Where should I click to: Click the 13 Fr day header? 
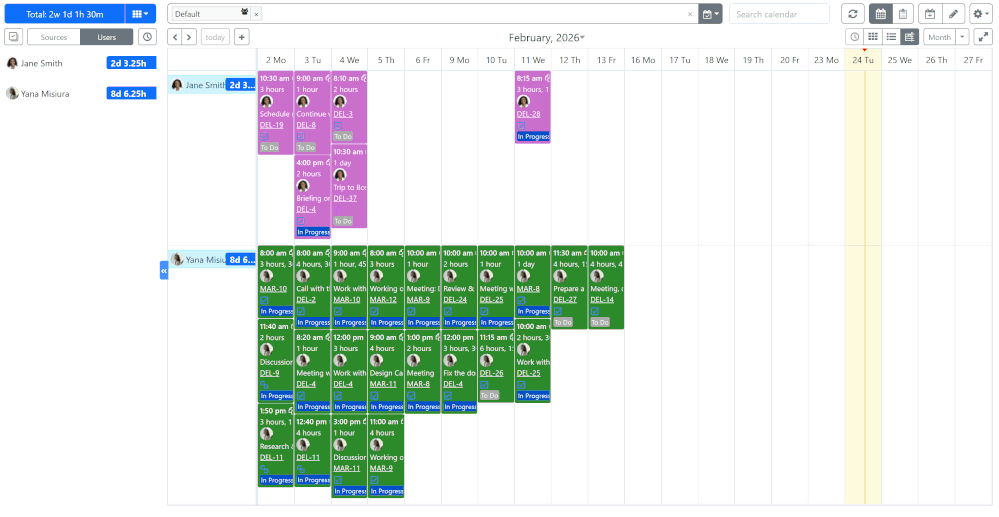(607, 60)
